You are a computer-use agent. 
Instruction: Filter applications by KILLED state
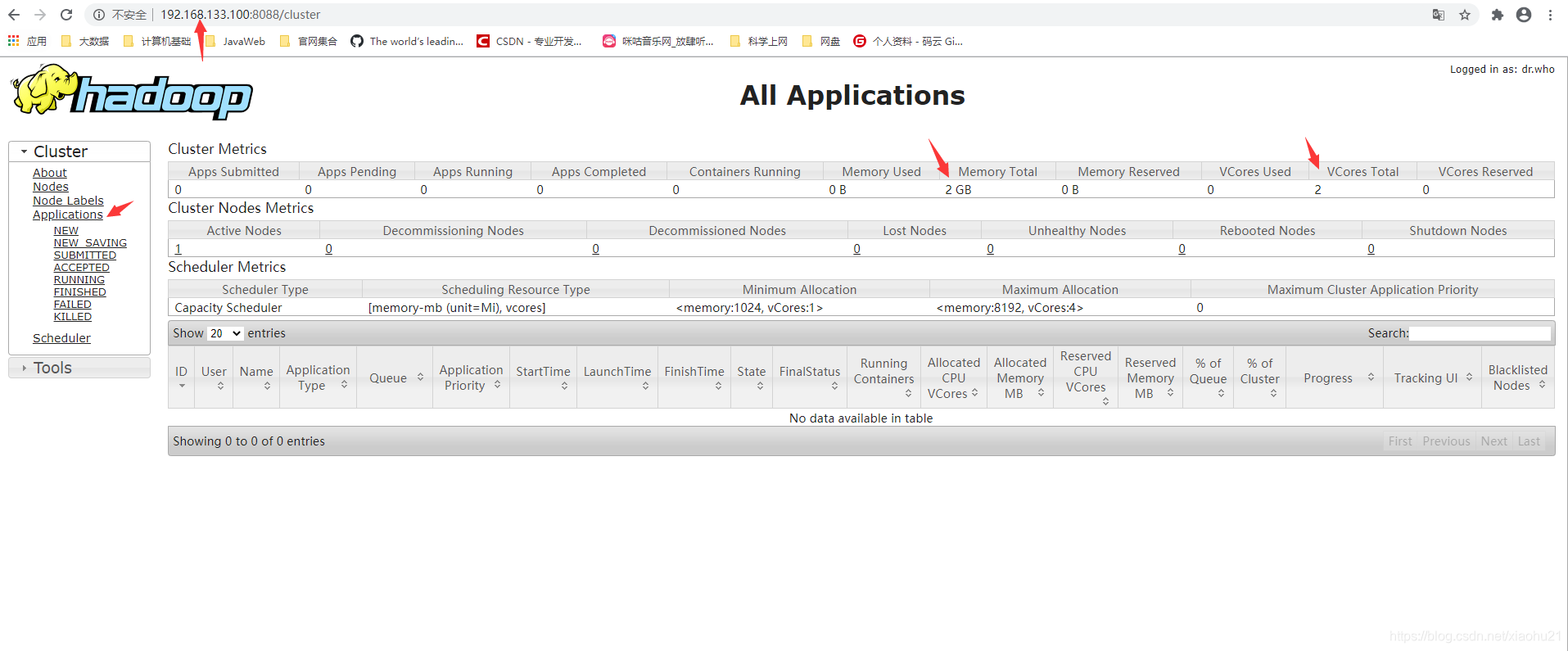click(73, 317)
